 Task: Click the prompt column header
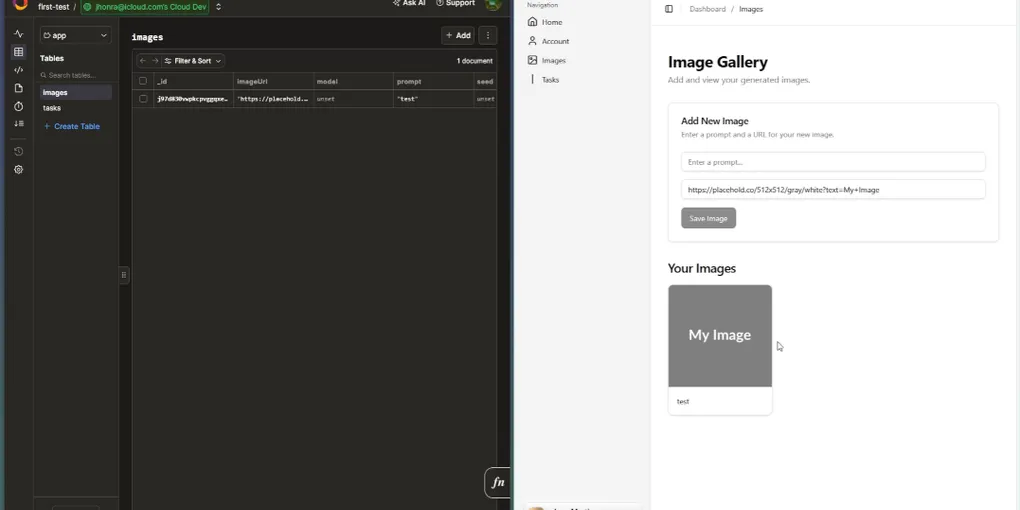433,81
